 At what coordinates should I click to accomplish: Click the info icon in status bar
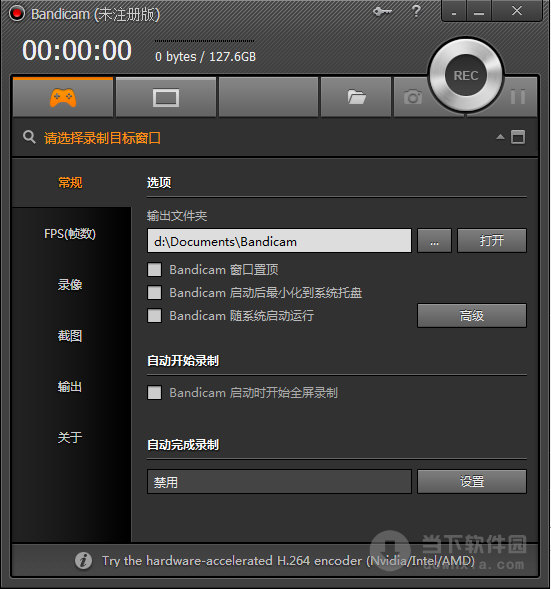(83, 561)
